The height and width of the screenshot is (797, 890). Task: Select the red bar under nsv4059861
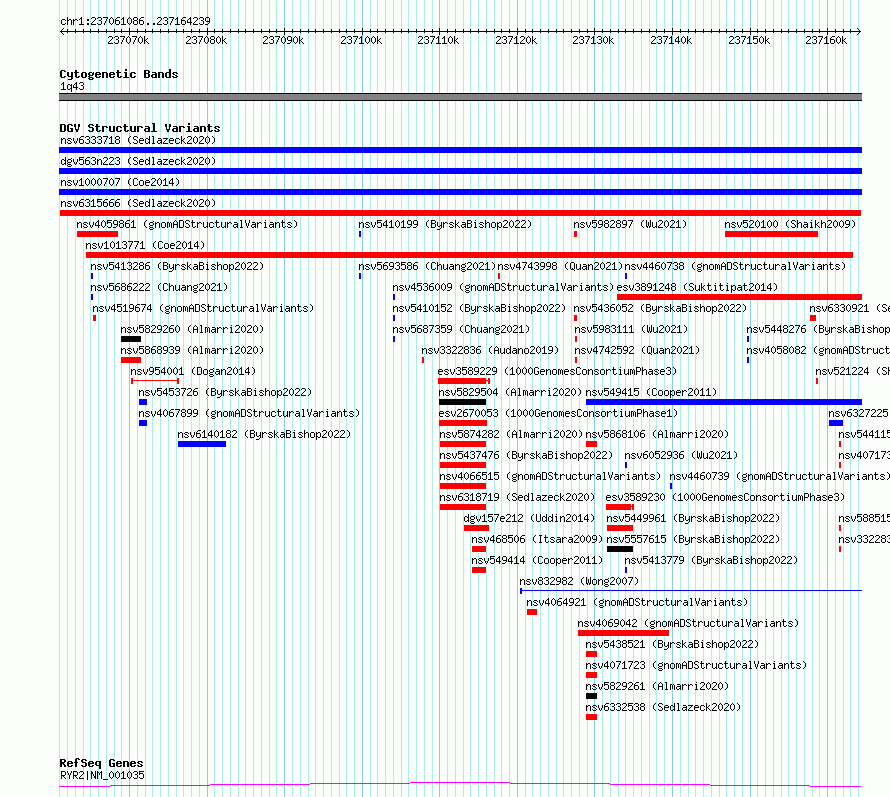(97, 234)
